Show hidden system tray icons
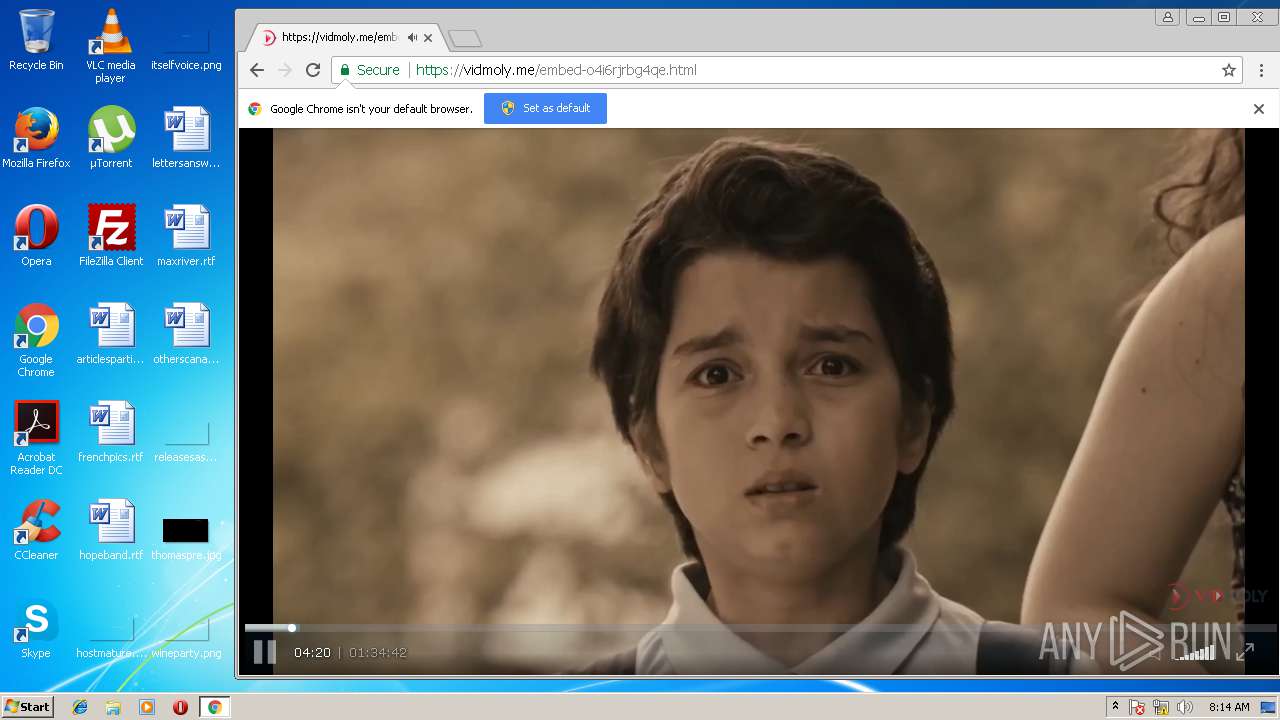 pos(1115,707)
